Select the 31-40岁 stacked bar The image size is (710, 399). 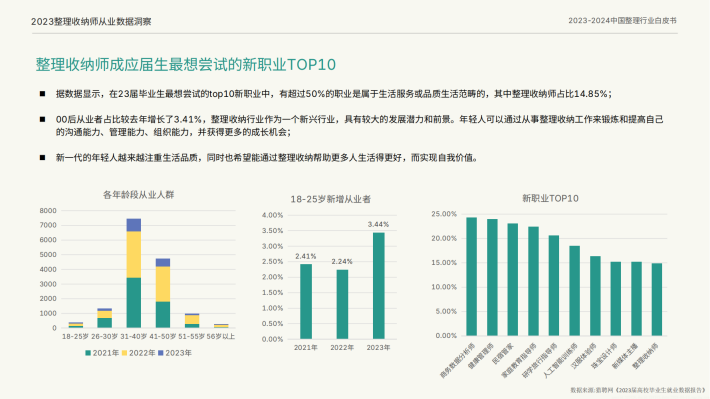[x=134, y=273]
